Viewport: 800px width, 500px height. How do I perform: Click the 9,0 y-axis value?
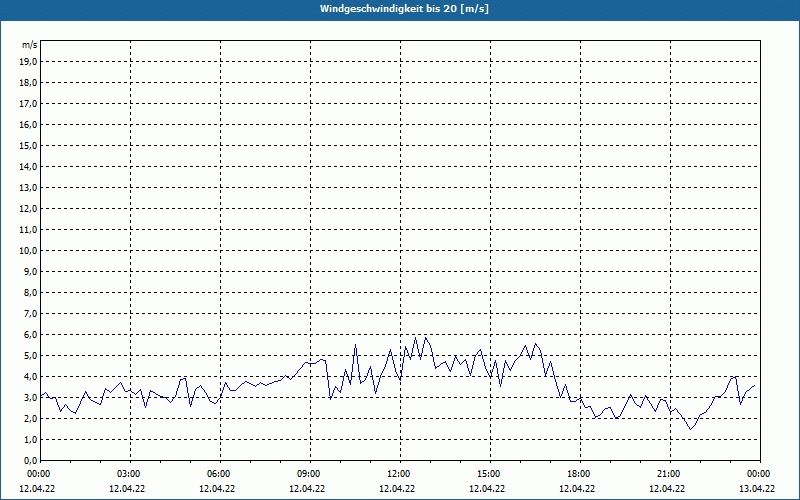30,271
